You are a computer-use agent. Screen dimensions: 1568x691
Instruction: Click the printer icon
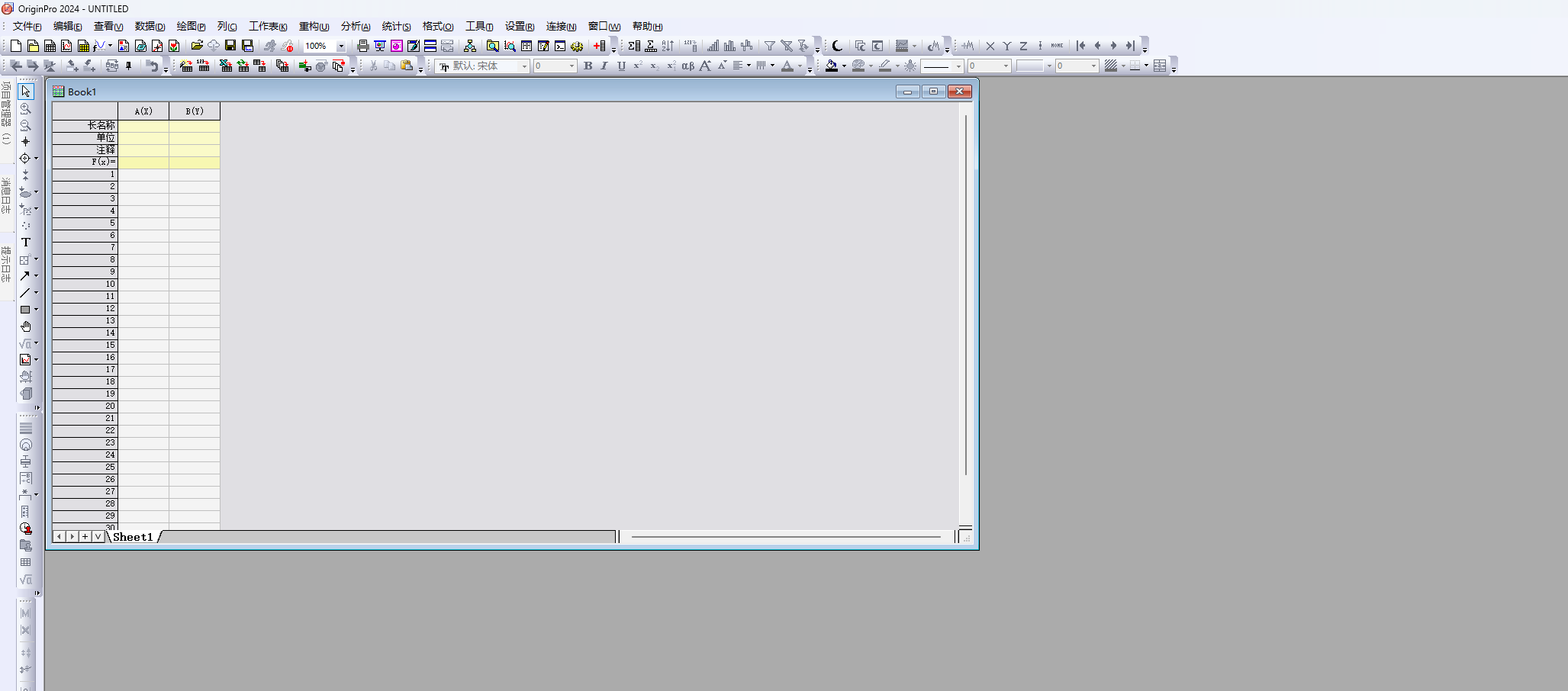362,46
